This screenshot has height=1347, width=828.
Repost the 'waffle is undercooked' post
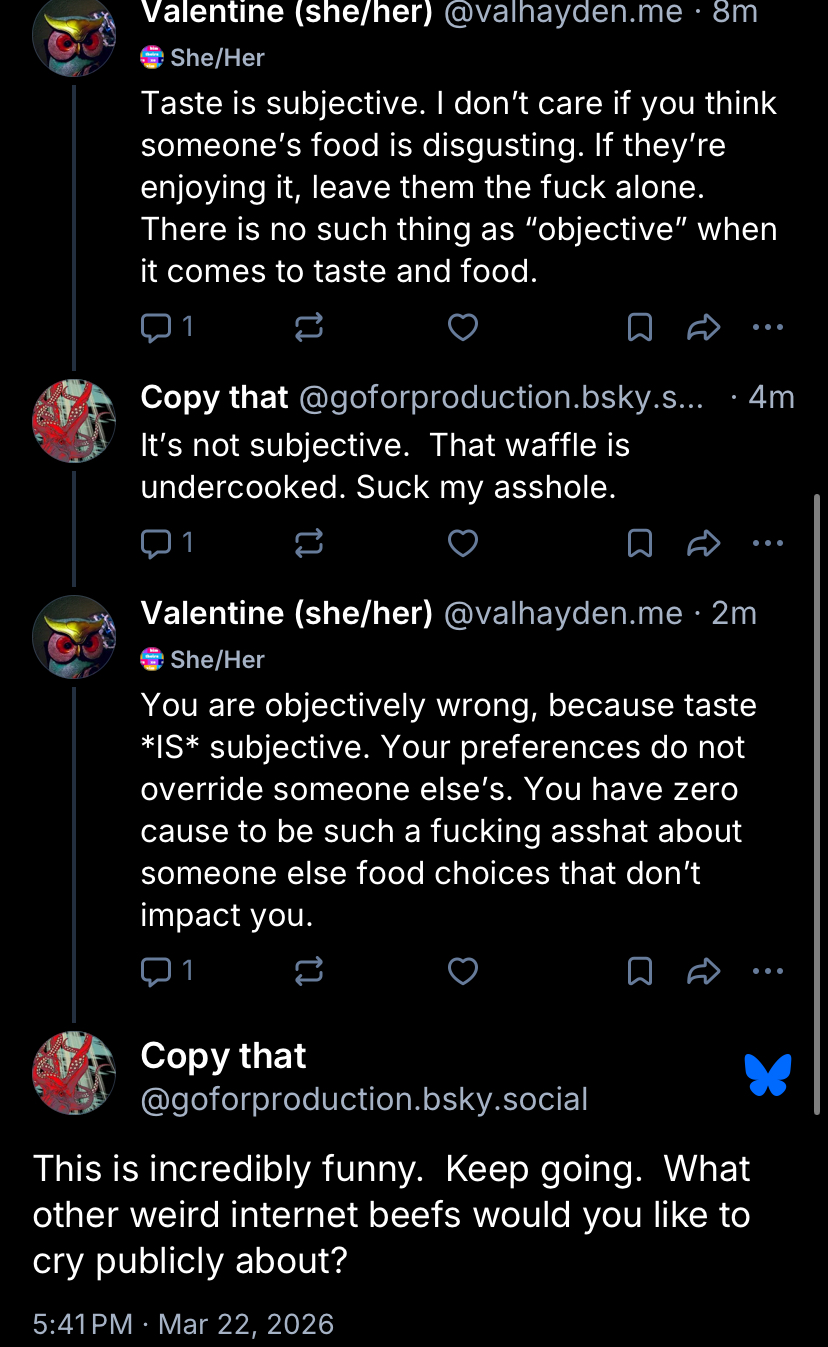[x=309, y=543]
